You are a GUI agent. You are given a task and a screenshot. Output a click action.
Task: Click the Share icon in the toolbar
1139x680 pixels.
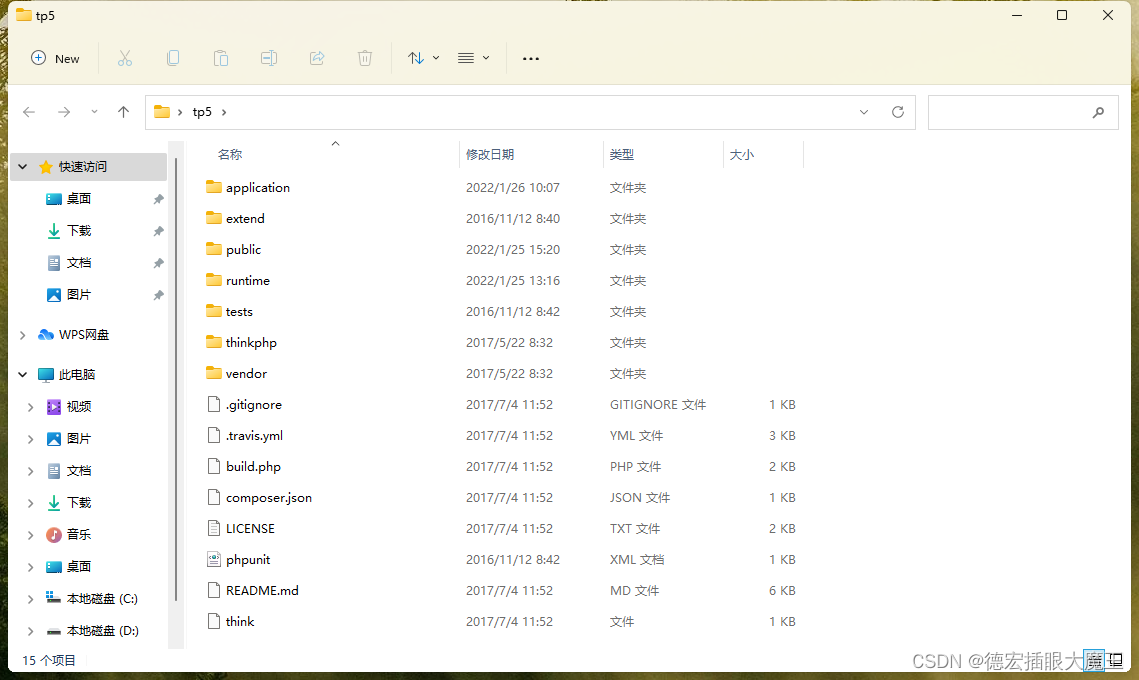coord(316,58)
